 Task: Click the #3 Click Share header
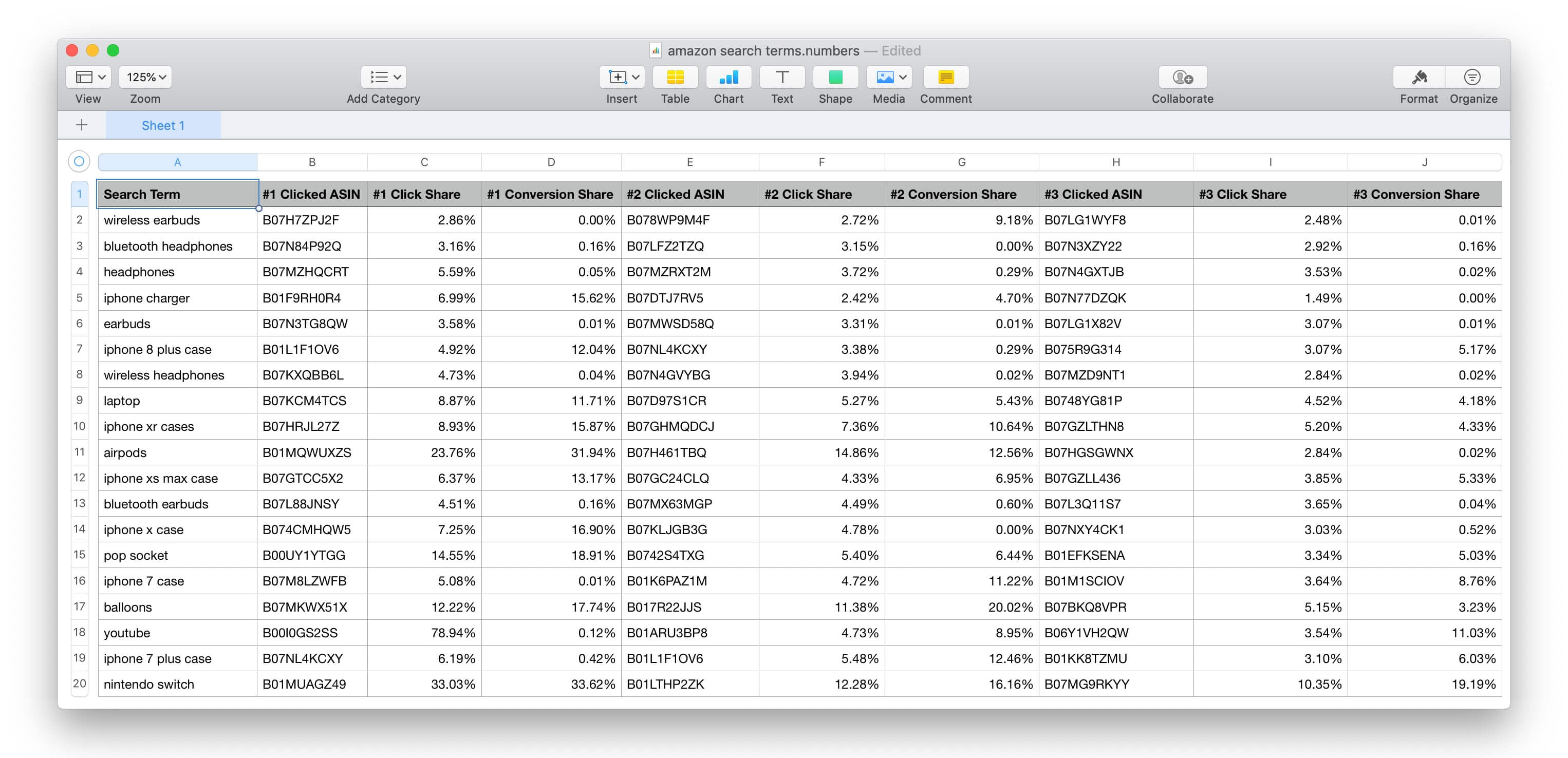click(x=1271, y=194)
